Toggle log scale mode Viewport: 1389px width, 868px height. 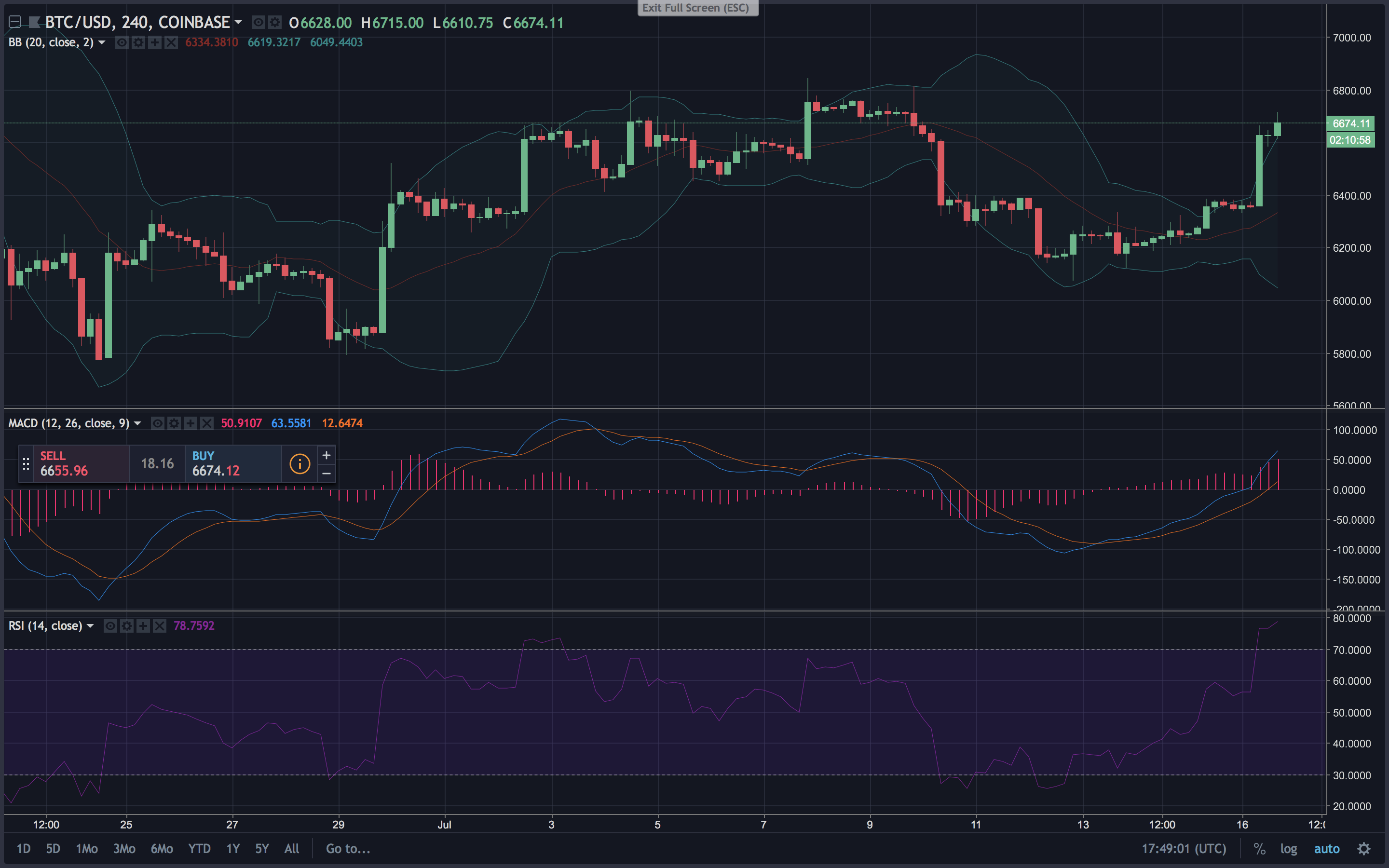point(1288,849)
